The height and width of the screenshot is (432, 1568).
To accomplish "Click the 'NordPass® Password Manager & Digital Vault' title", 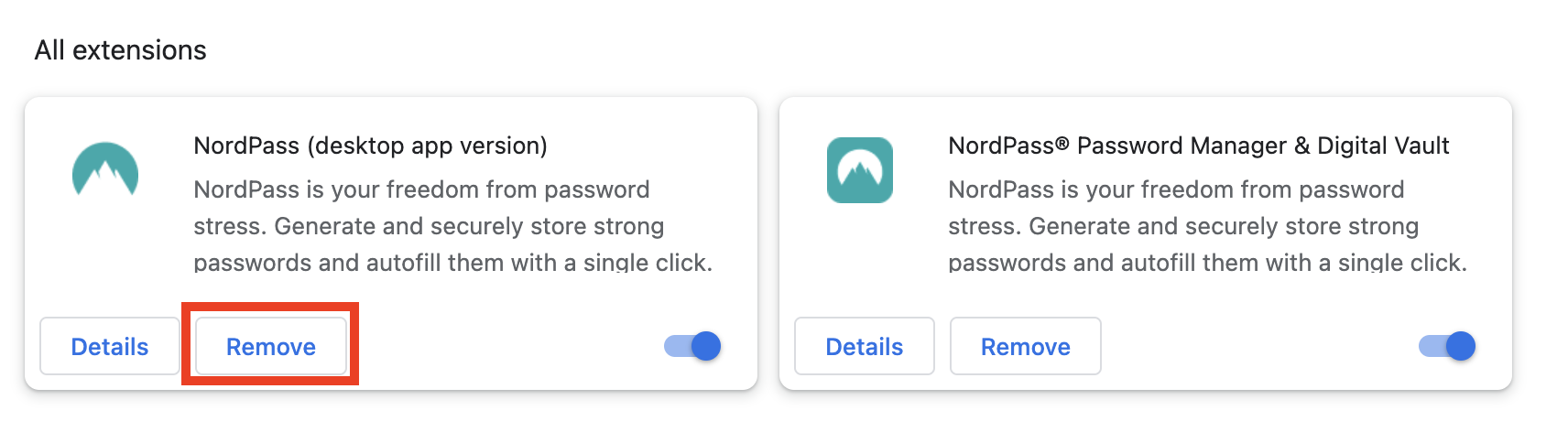I will click(1198, 146).
